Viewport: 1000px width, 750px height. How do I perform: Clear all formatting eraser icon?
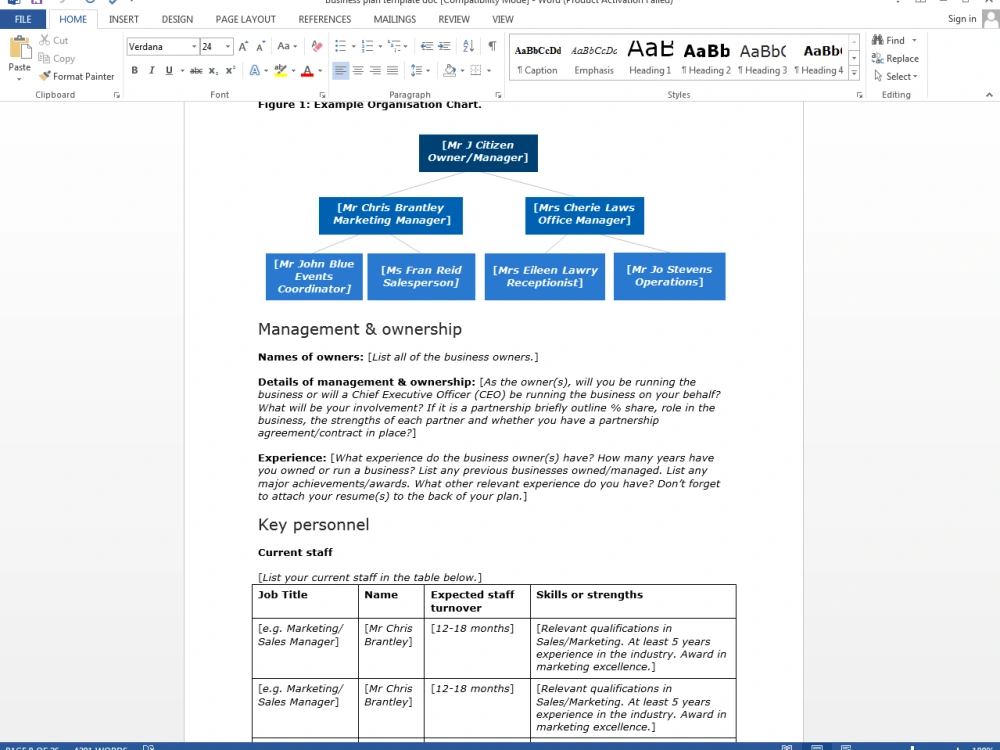(316, 46)
